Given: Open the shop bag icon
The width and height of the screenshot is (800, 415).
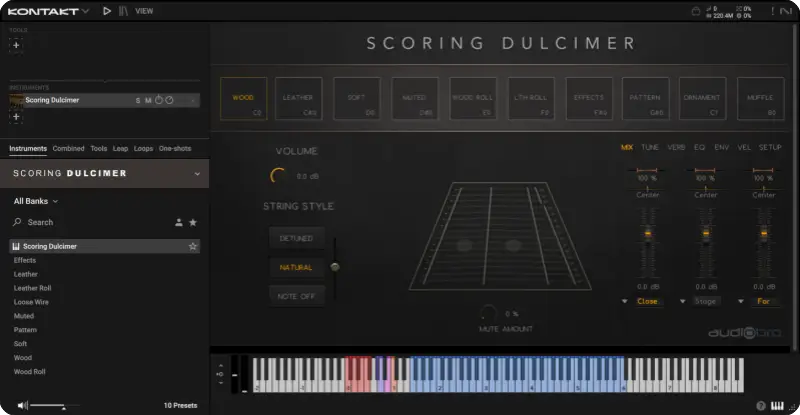Looking at the screenshot, I should (x=695, y=11).
